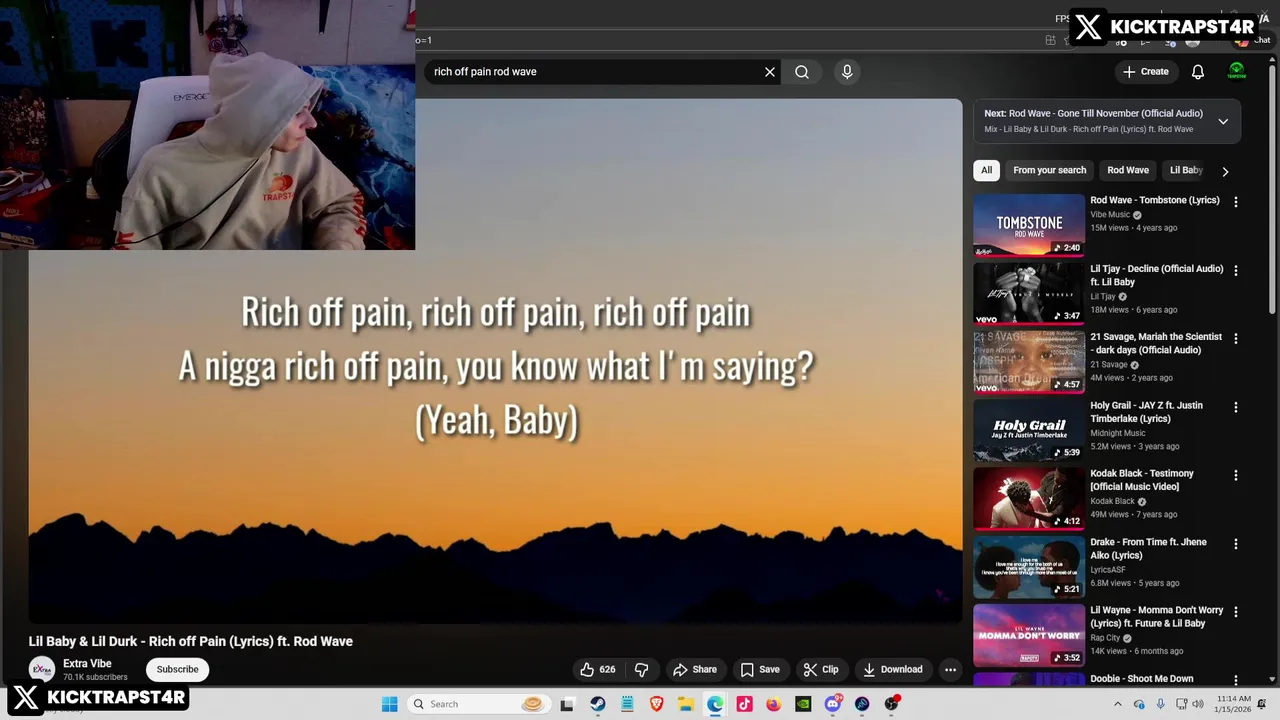1280x720 pixels.
Task: Open Doobie Shoot Me Down title
Action: pos(1141,679)
